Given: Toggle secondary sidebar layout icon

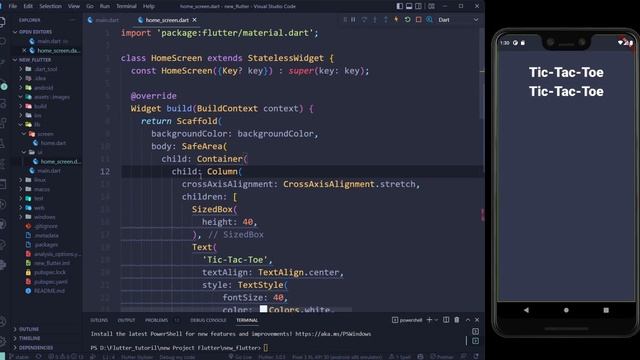Looking at the screenshot, I should 418,6.
